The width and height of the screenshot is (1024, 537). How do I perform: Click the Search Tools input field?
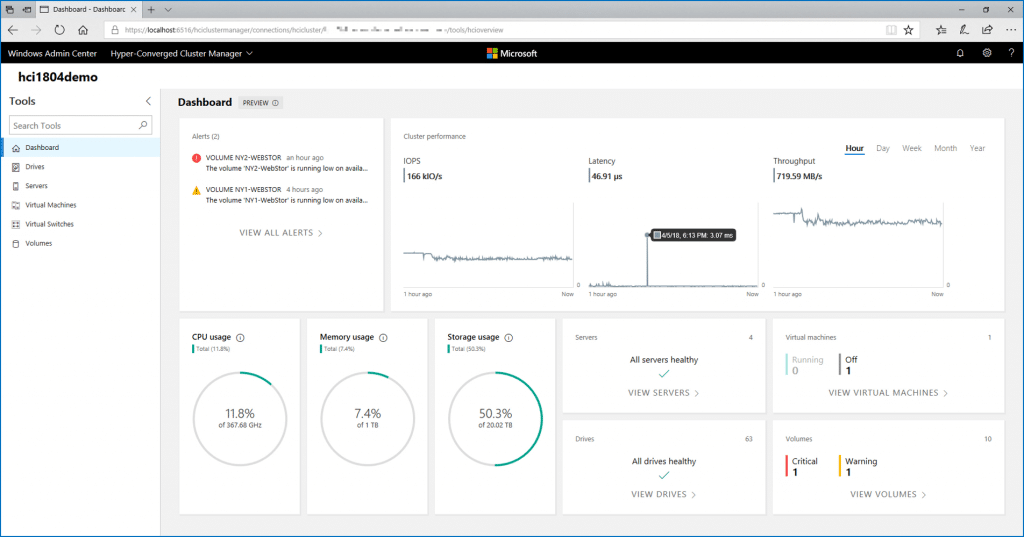(x=80, y=125)
